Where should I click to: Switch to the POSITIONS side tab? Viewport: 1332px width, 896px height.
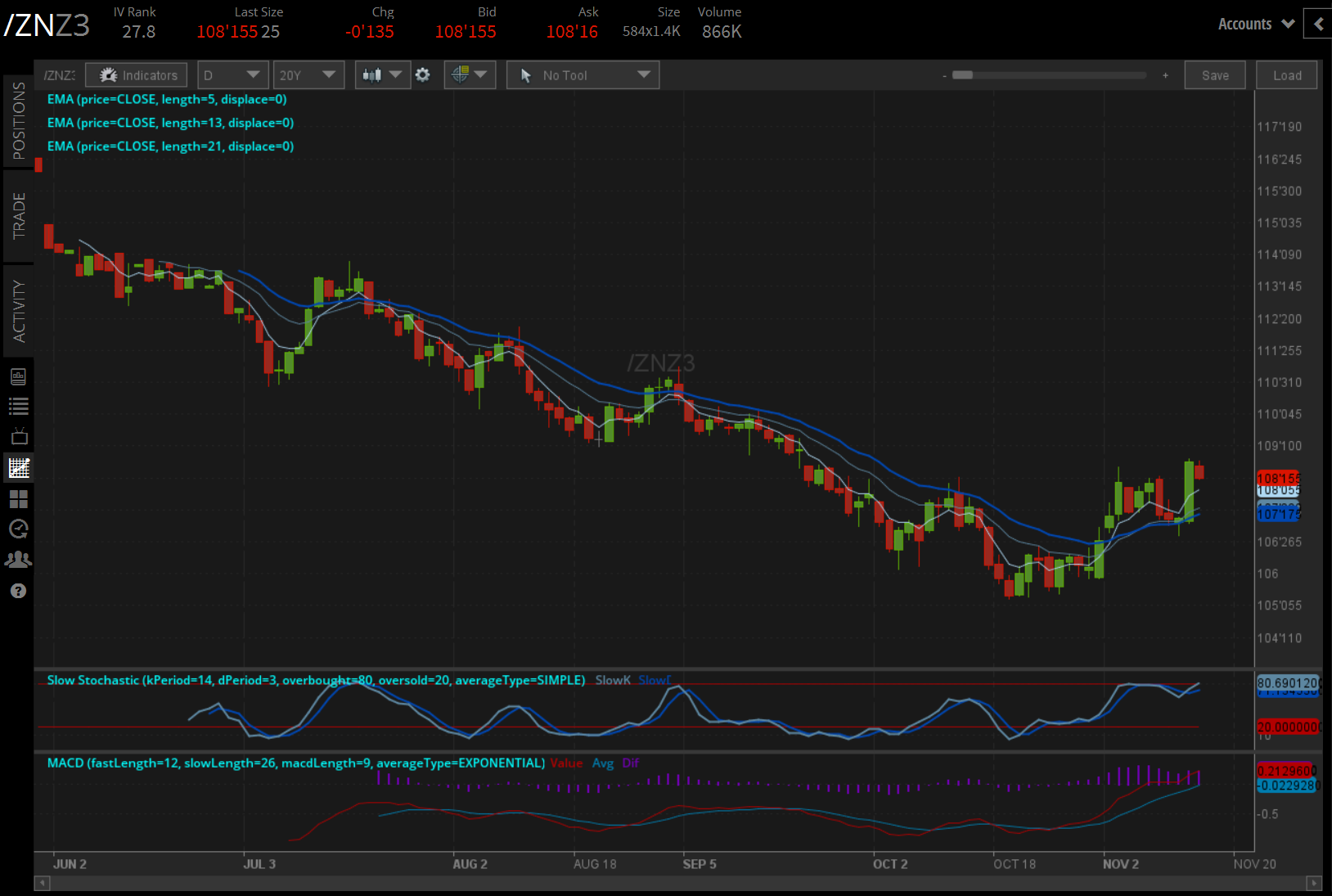pyautogui.click(x=18, y=121)
